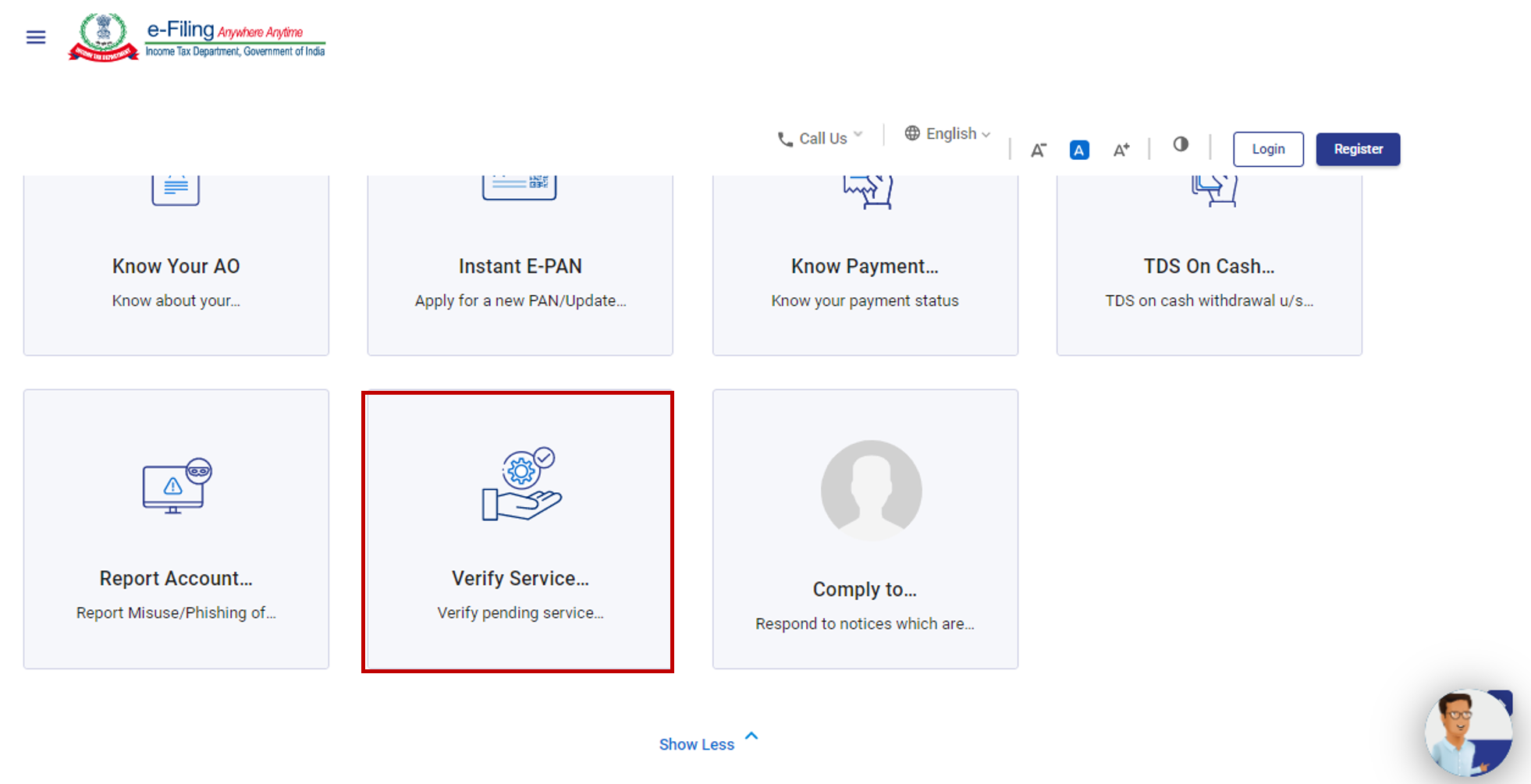Open the hamburger navigation menu
This screenshot has height=784, width=1531.
point(36,37)
